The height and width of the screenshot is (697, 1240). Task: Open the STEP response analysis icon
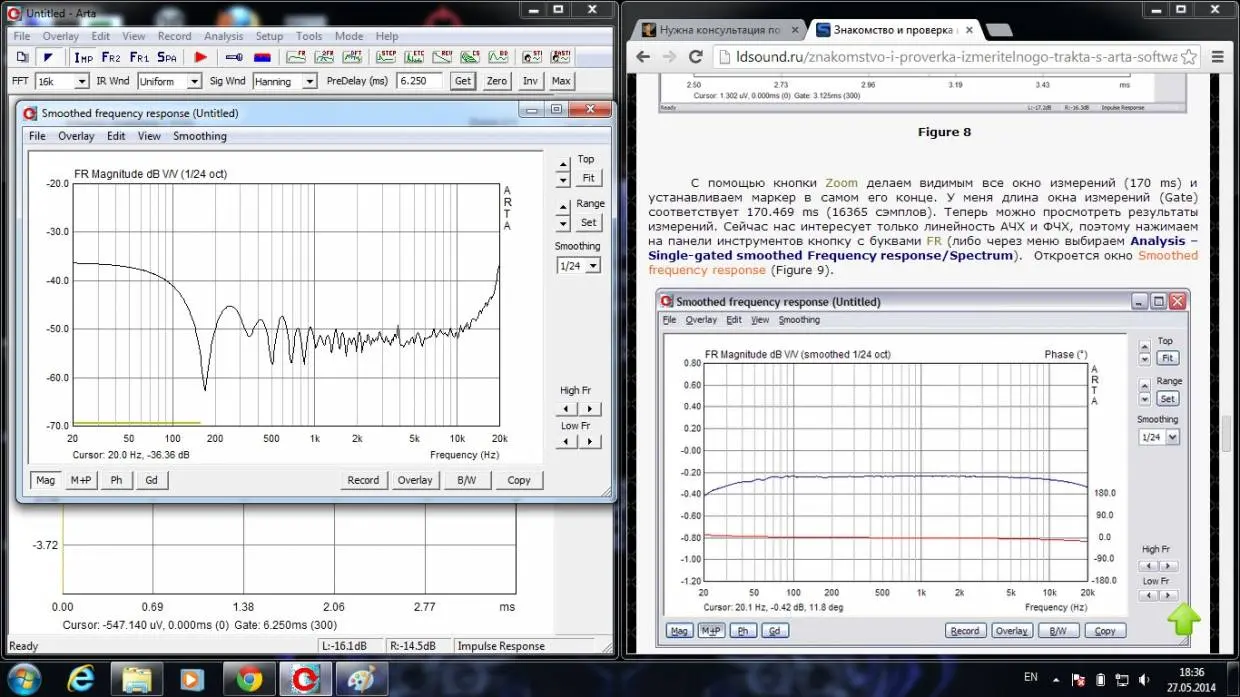pyautogui.click(x=387, y=57)
